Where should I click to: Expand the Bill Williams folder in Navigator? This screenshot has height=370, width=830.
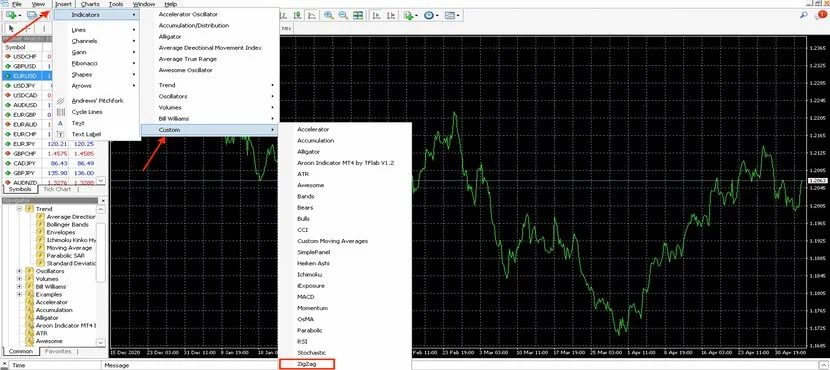(x=20, y=287)
